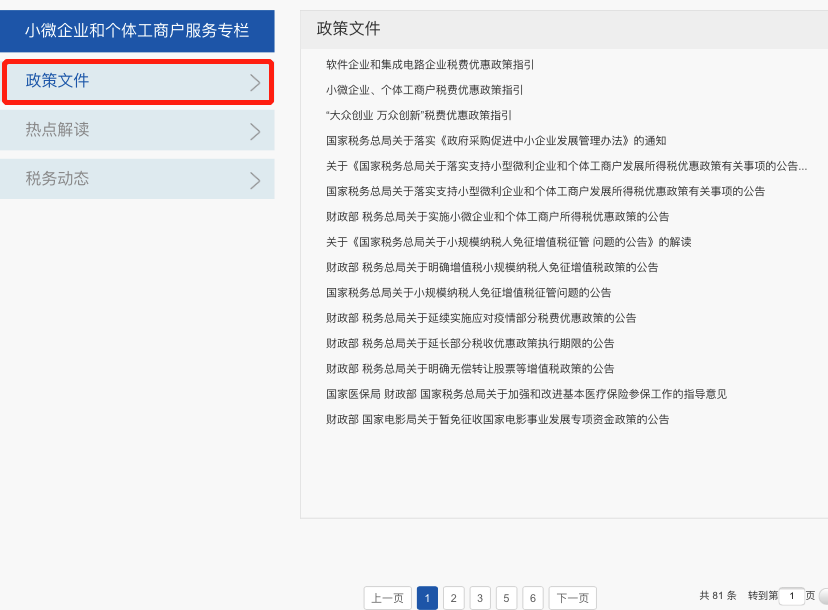
Task: Open 国家医保局 财政部 基本医疗保险参保工作的指导意见
Action: click(526, 394)
